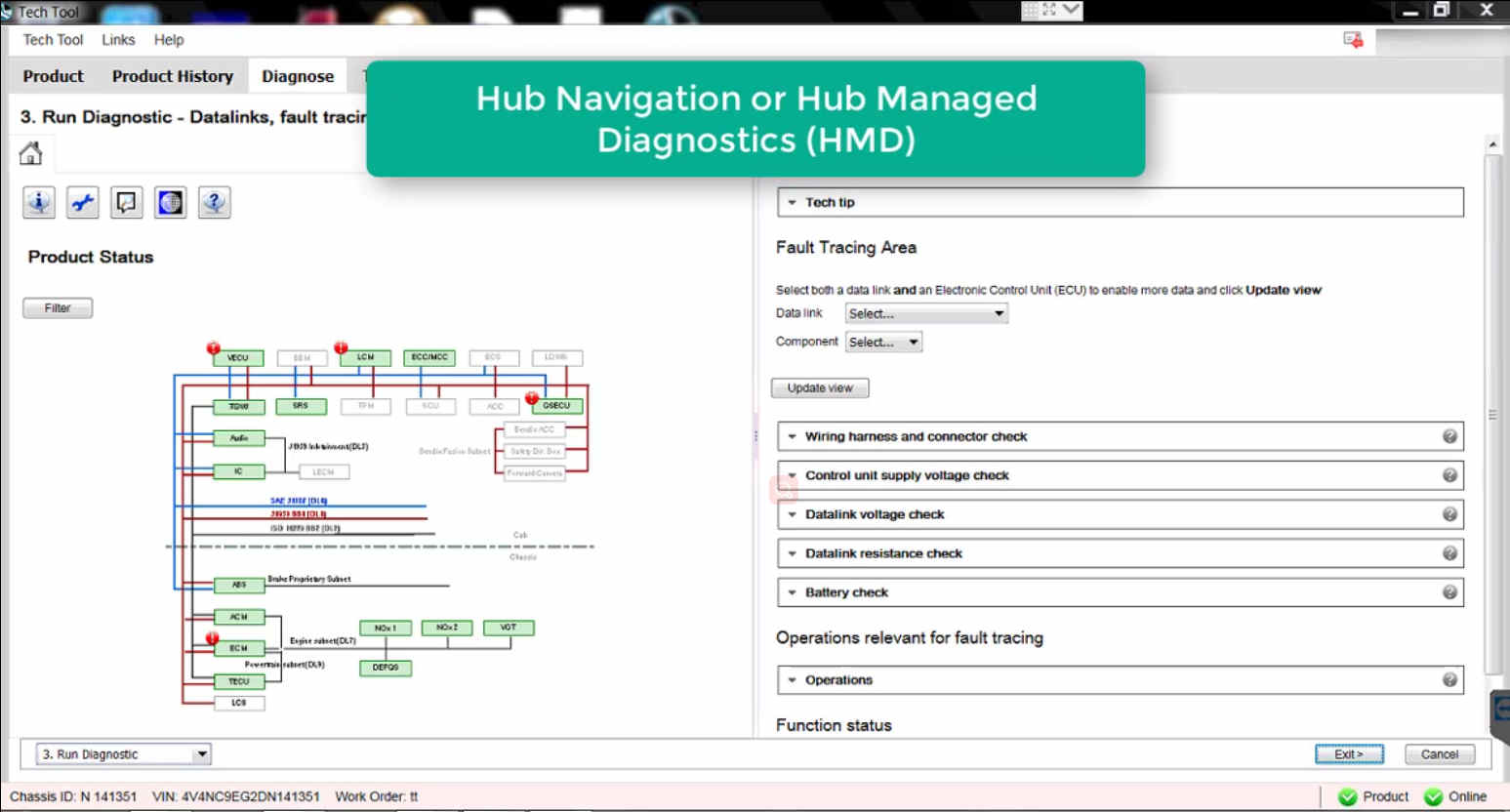Switch to the Product tab

coord(54,76)
